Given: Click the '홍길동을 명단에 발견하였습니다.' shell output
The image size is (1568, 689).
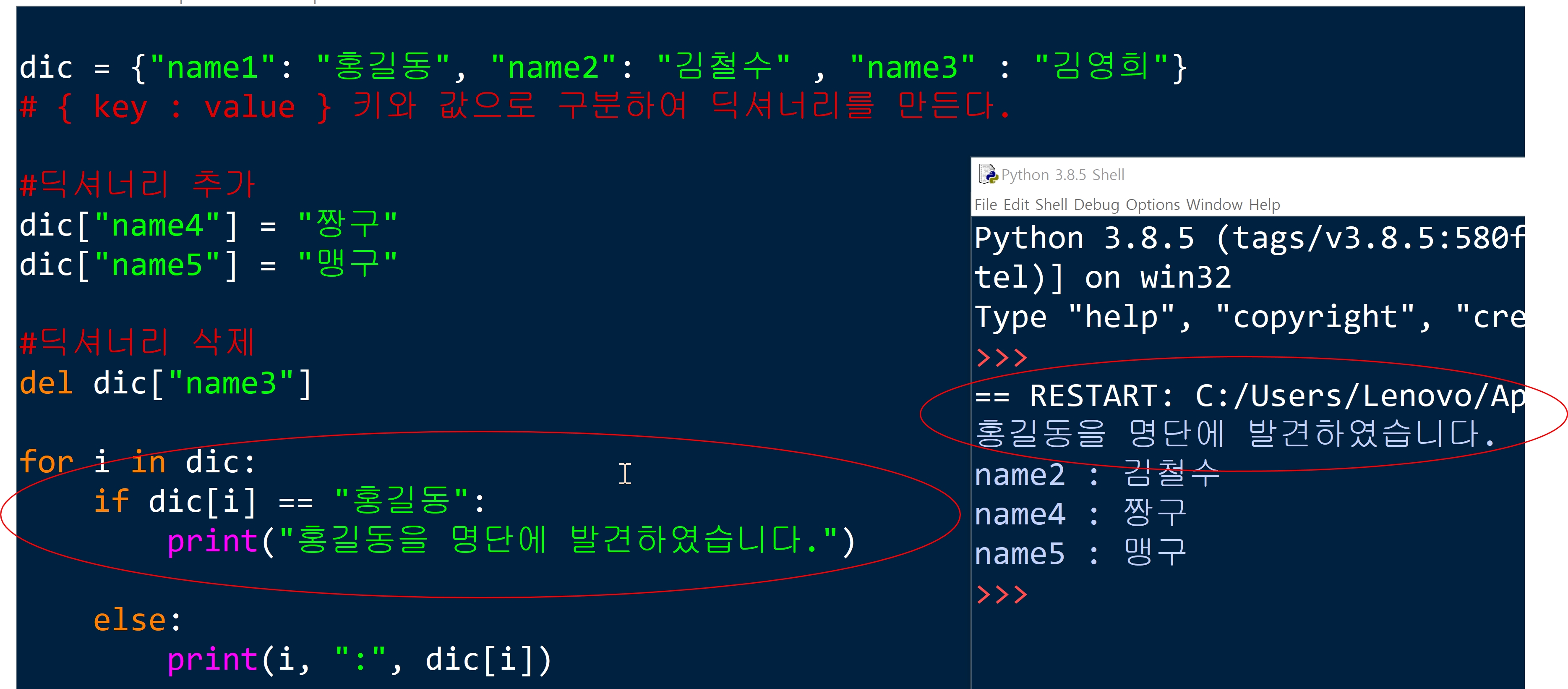Looking at the screenshot, I should pos(1236,435).
